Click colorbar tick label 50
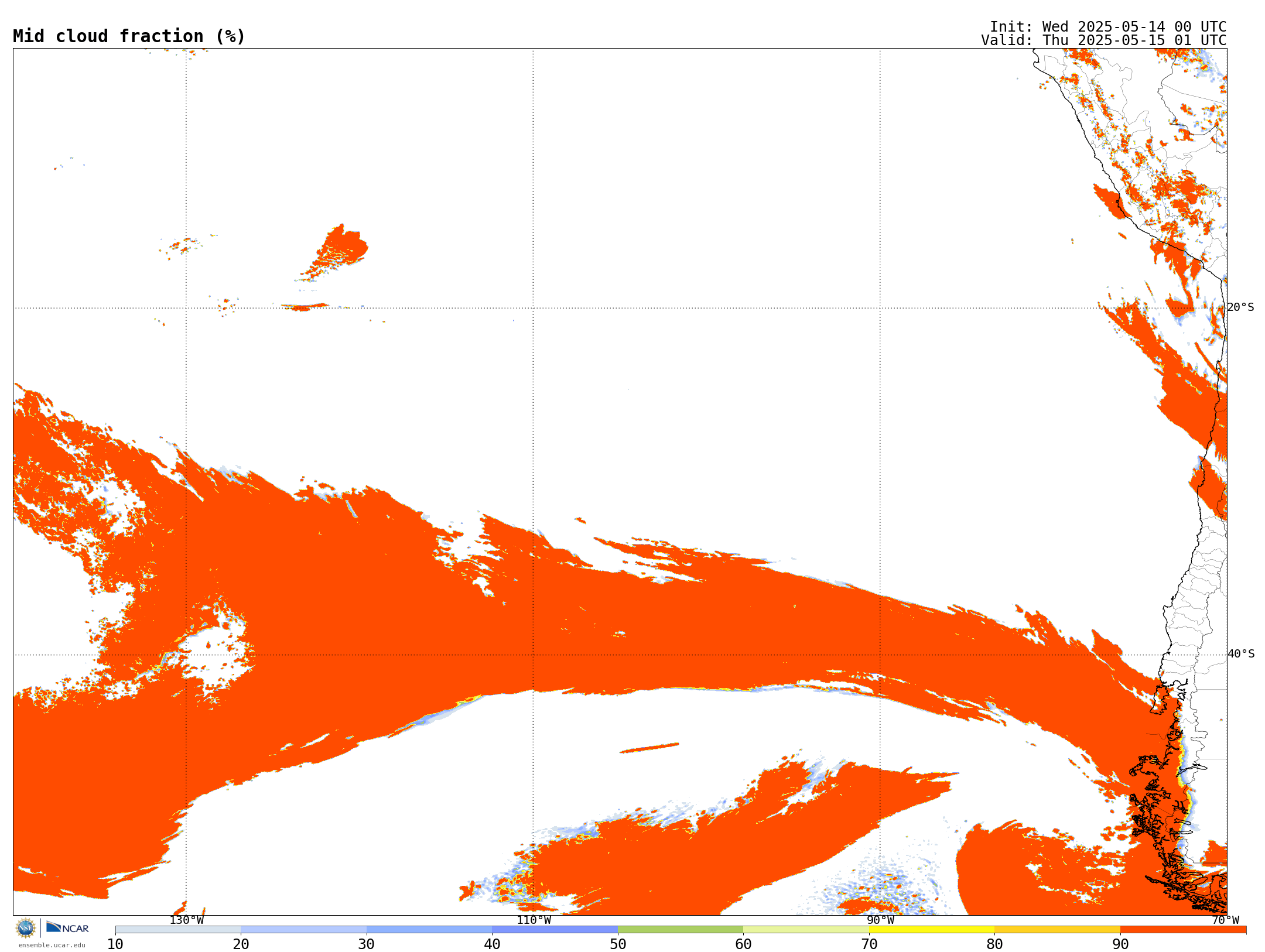 [x=618, y=944]
